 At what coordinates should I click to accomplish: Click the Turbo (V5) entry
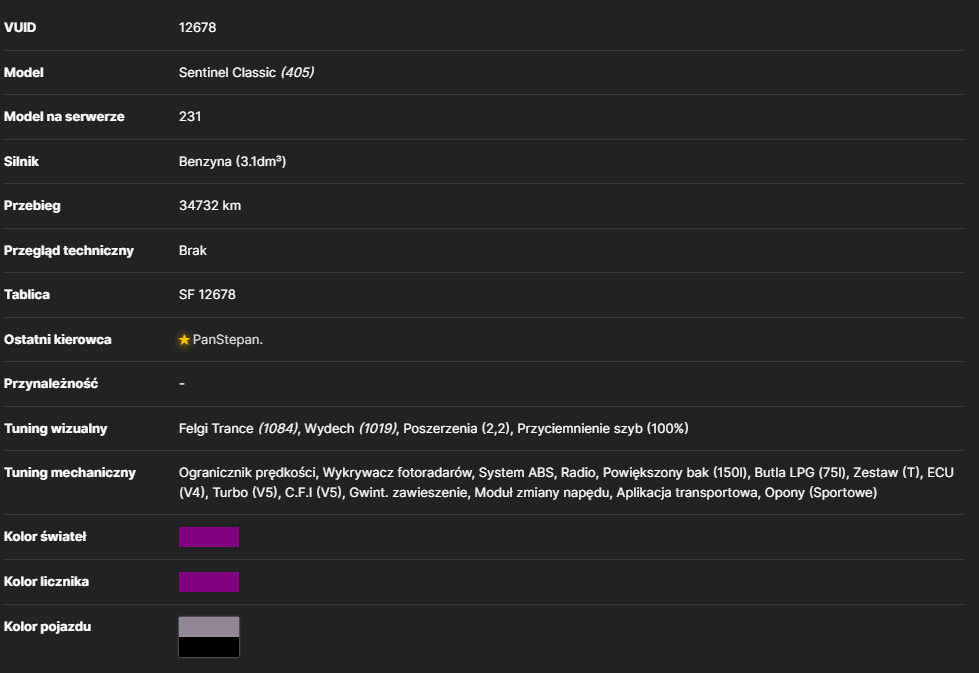[245, 493]
